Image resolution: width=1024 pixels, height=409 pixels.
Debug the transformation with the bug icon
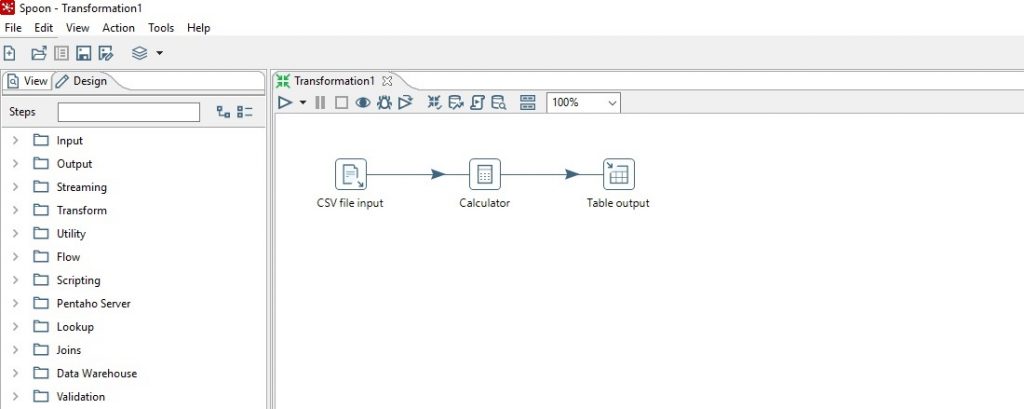pyautogui.click(x=384, y=103)
